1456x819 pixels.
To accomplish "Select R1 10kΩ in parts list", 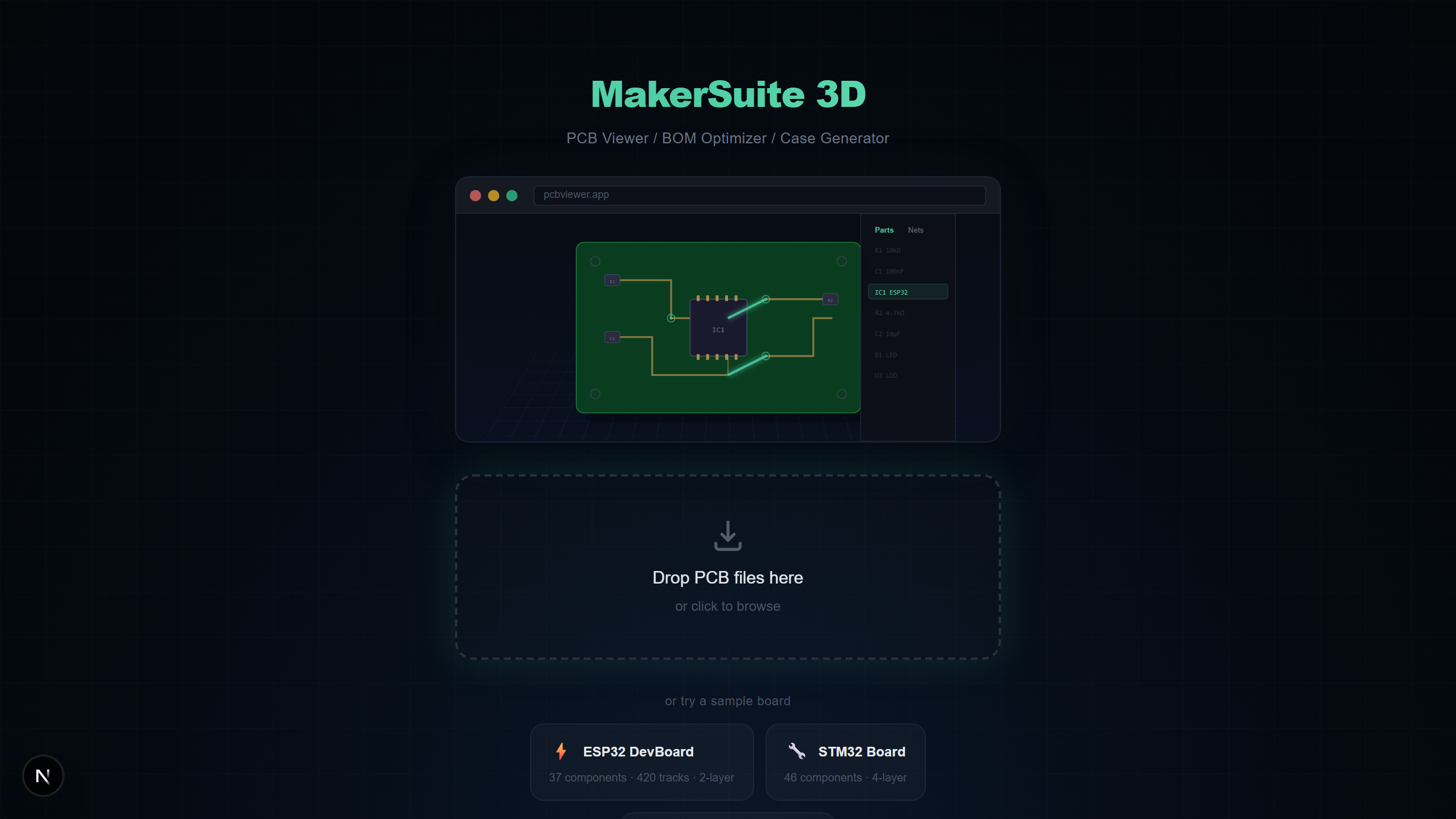I will click(888, 250).
